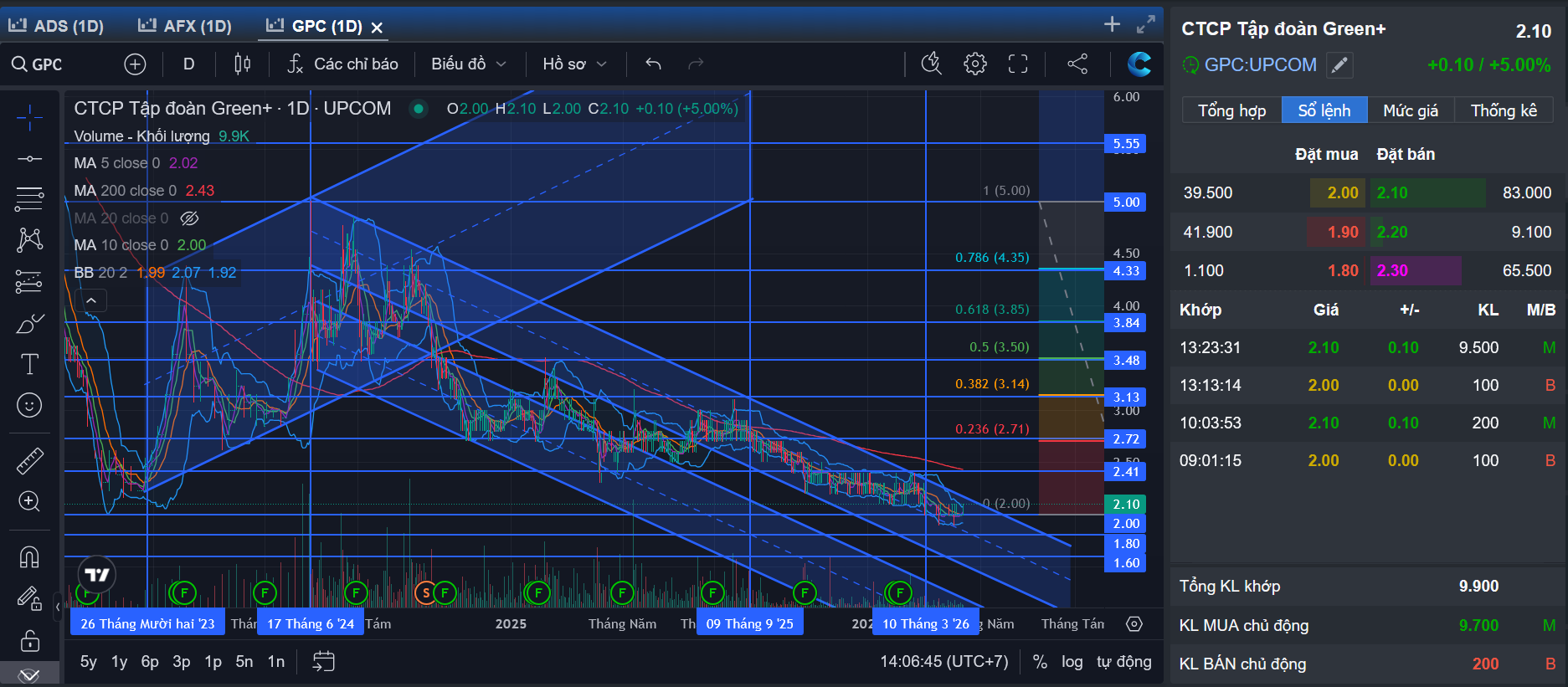1568x687 pixels.
Task: Select the 1n time range
Action: pyautogui.click(x=276, y=662)
